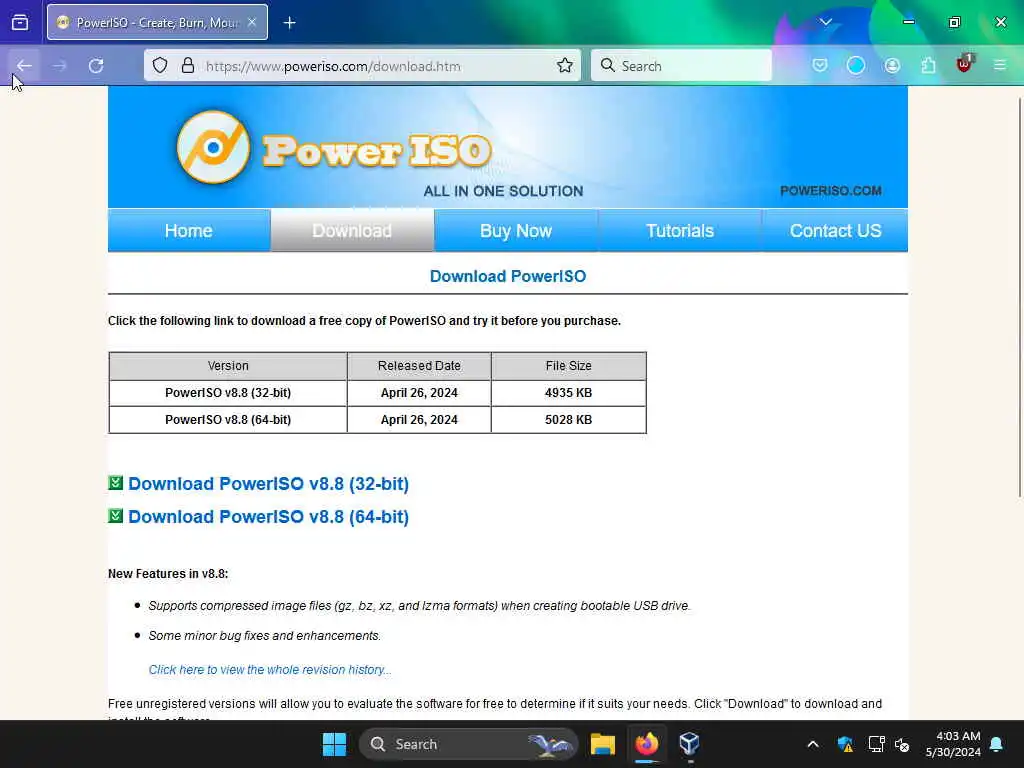Viewport: 1024px width, 768px height.
Task: Open Firefox hamburger application menu
Action: [x=1000, y=65]
